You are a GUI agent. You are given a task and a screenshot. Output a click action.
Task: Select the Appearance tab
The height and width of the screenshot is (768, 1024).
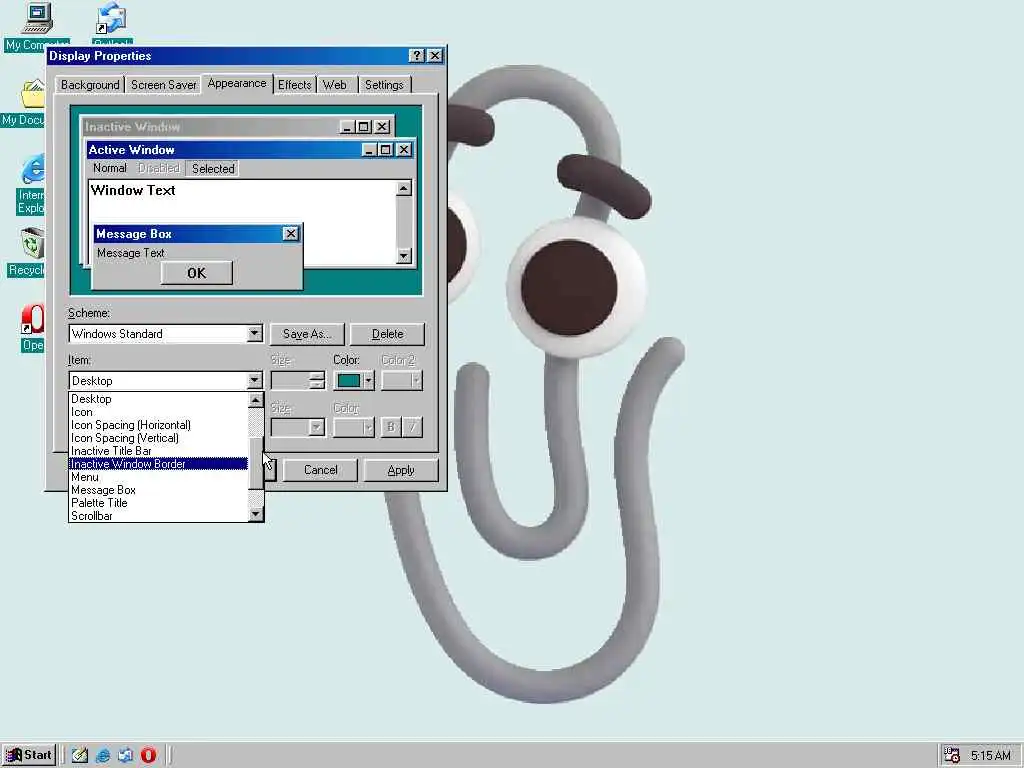(236, 84)
